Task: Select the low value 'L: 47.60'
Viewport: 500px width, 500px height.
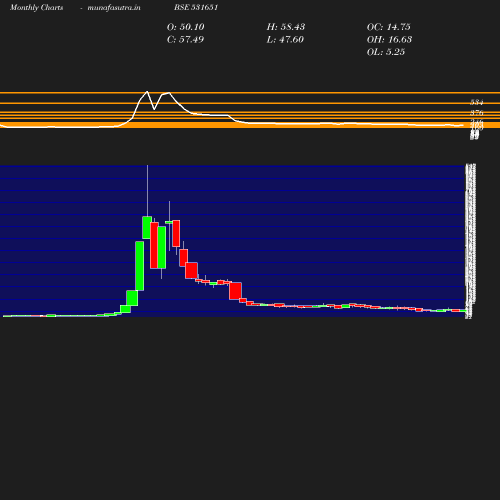Action: tap(285, 40)
